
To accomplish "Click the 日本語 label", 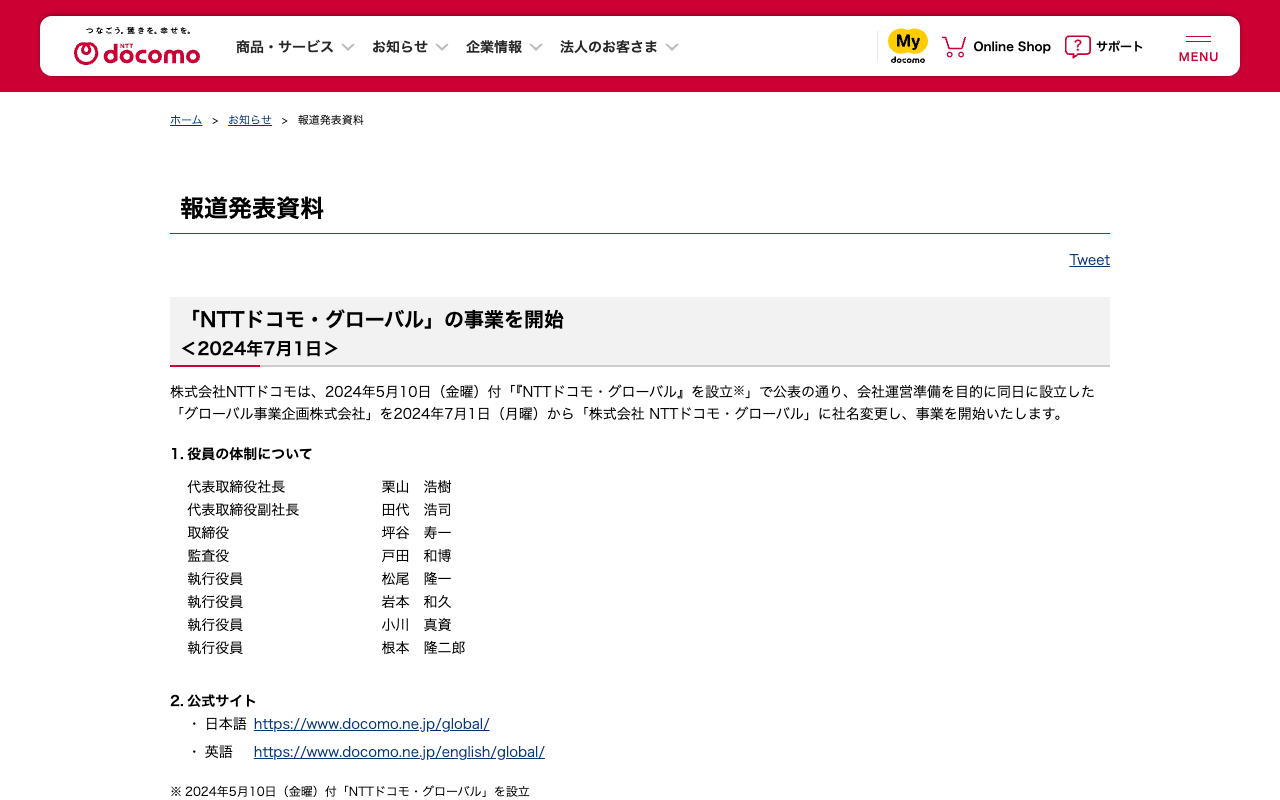I will 226,724.
